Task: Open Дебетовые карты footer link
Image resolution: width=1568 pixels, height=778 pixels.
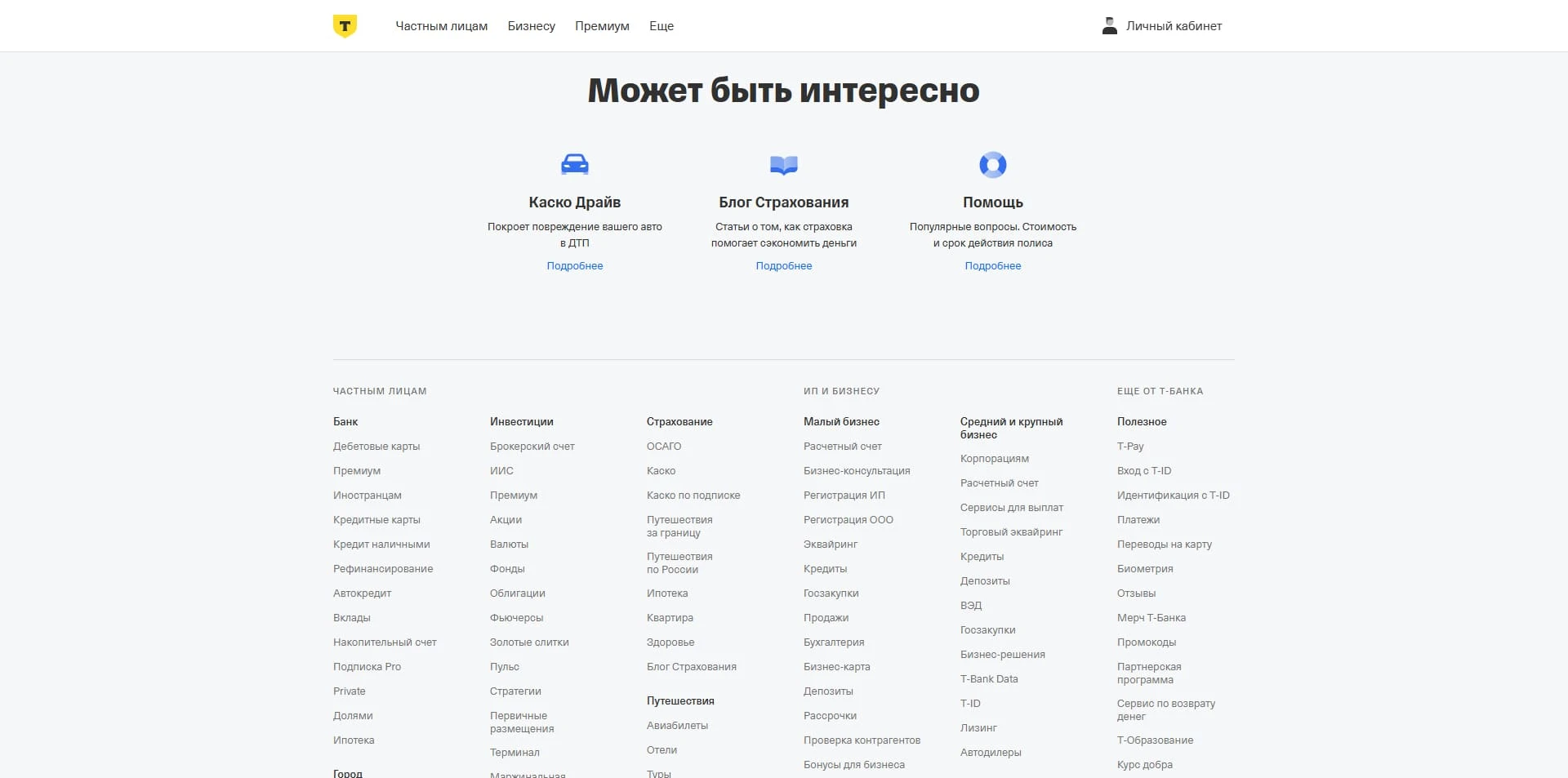Action: click(x=376, y=447)
